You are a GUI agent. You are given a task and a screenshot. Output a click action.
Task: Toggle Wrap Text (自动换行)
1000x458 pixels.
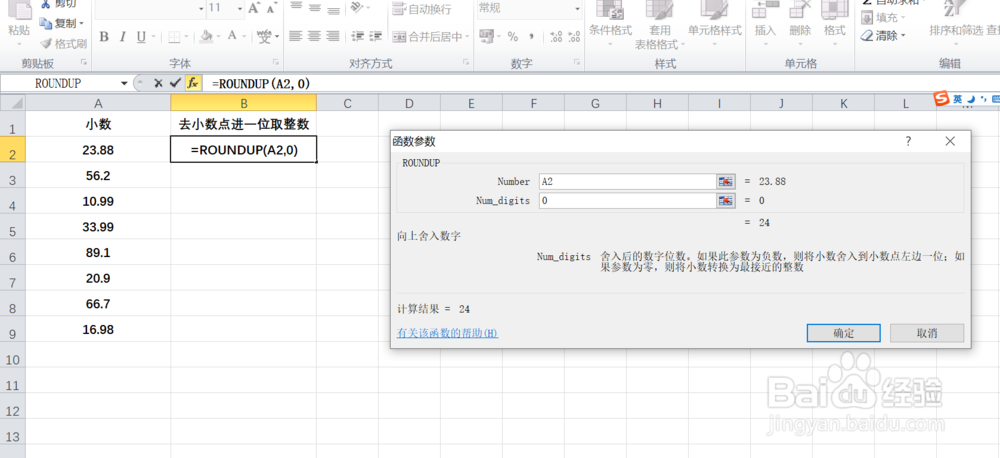[422, 9]
